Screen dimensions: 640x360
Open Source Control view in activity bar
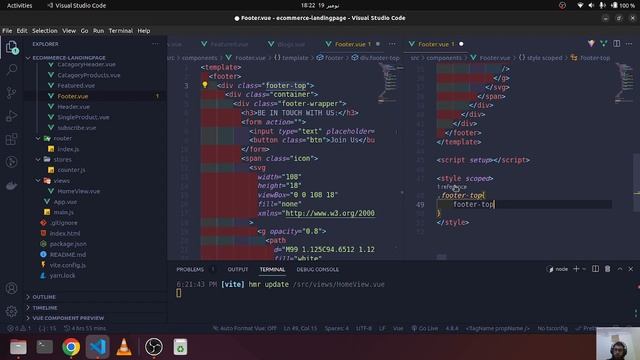coord(11,93)
